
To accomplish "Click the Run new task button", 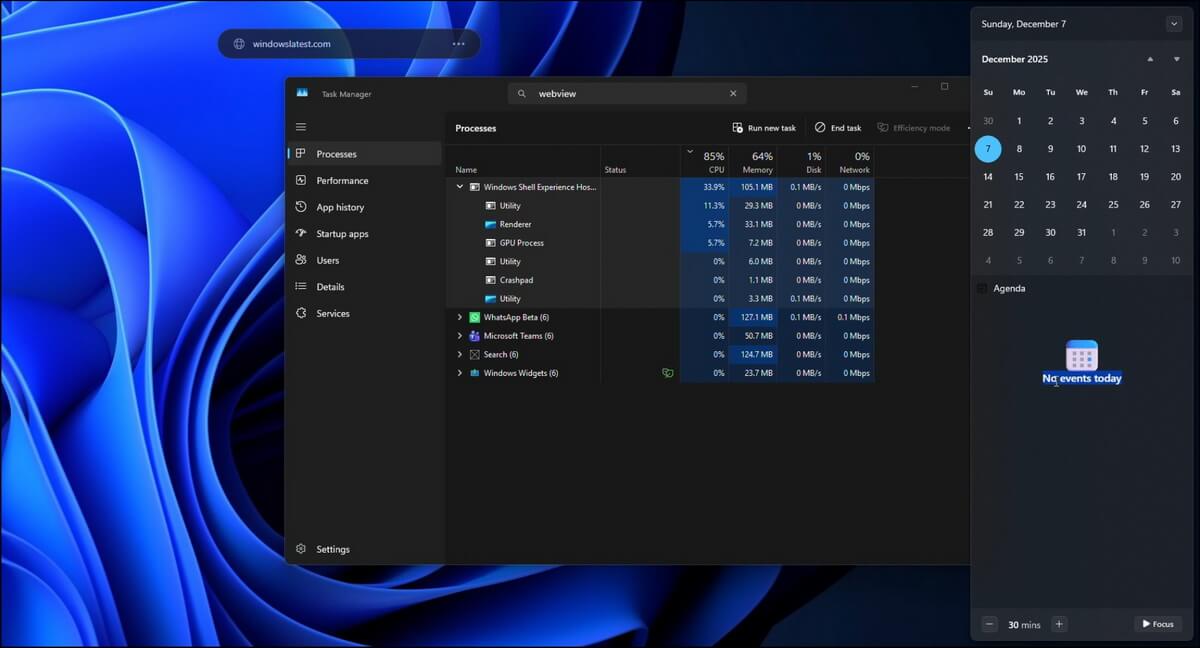I will click(x=765, y=128).
